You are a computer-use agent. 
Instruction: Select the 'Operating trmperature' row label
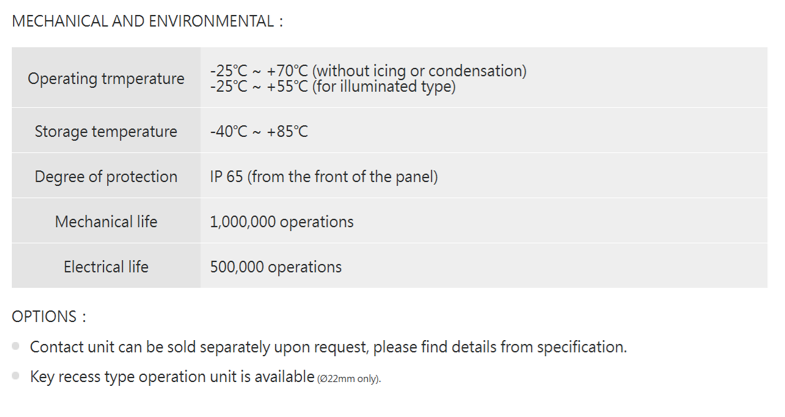tap(106, 78)
